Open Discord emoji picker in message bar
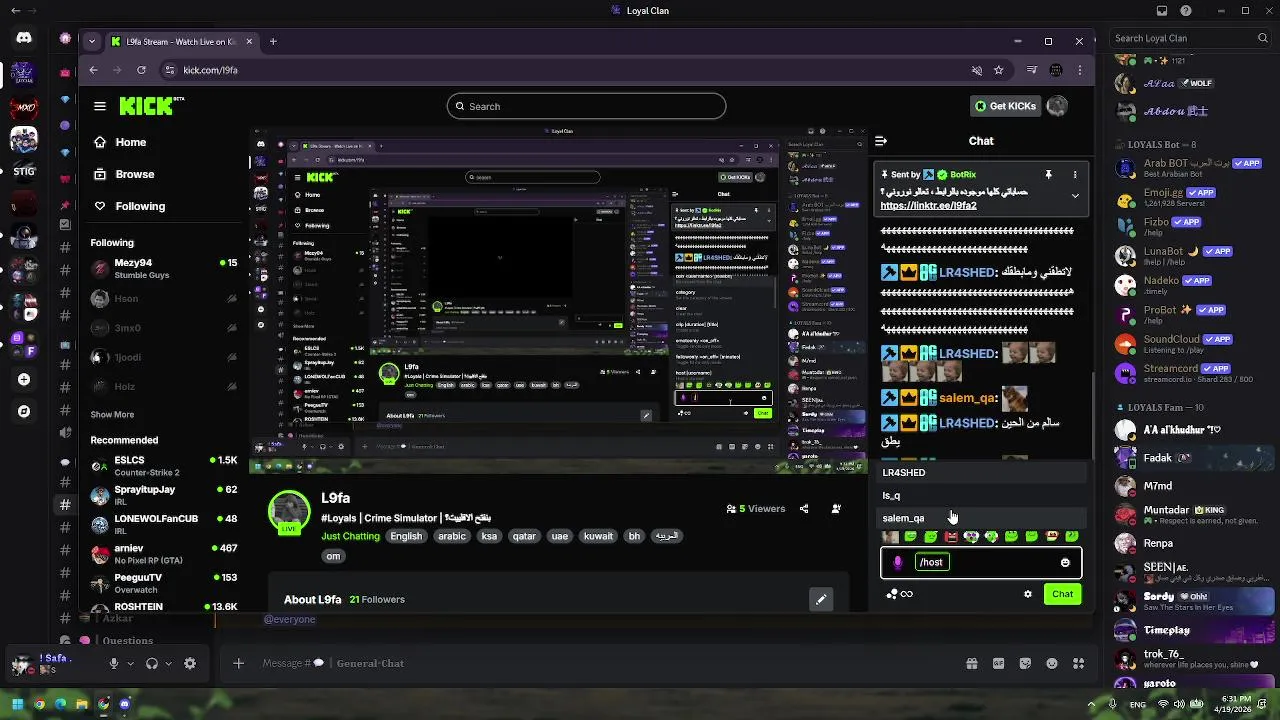Image resolution: width=1280 pixels, height=720 pixels. coord(1052,663)
